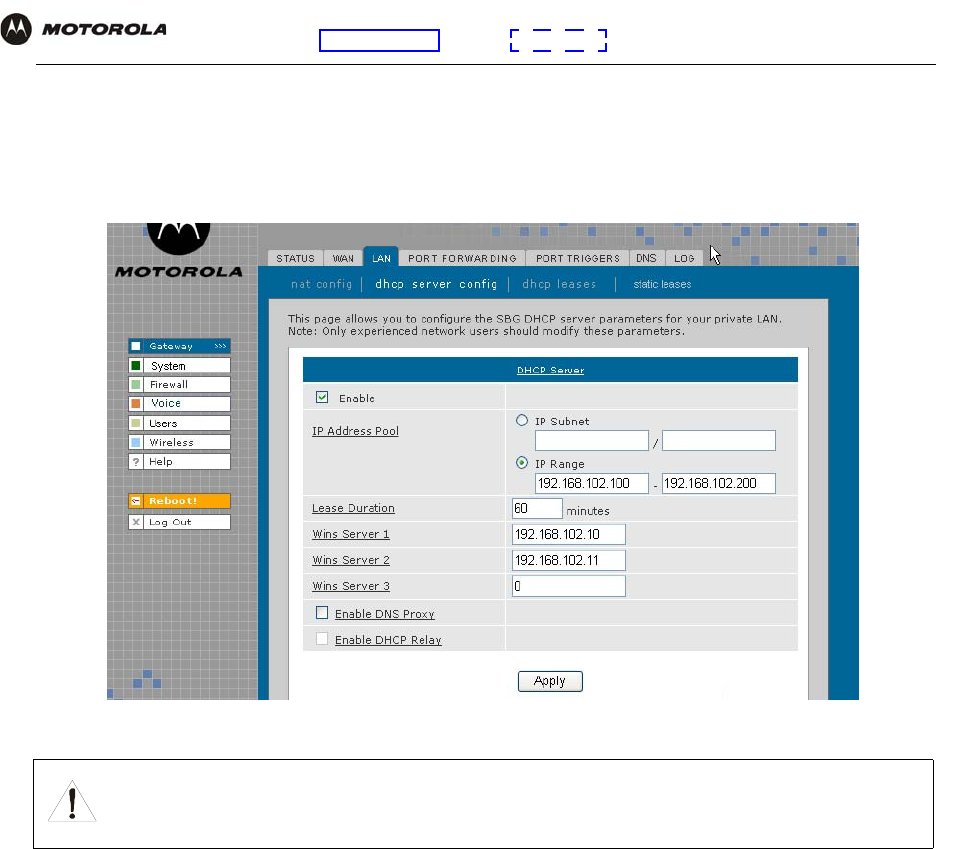
Task: Select the IP Range radio button
Action: click(x=522, y=463)
